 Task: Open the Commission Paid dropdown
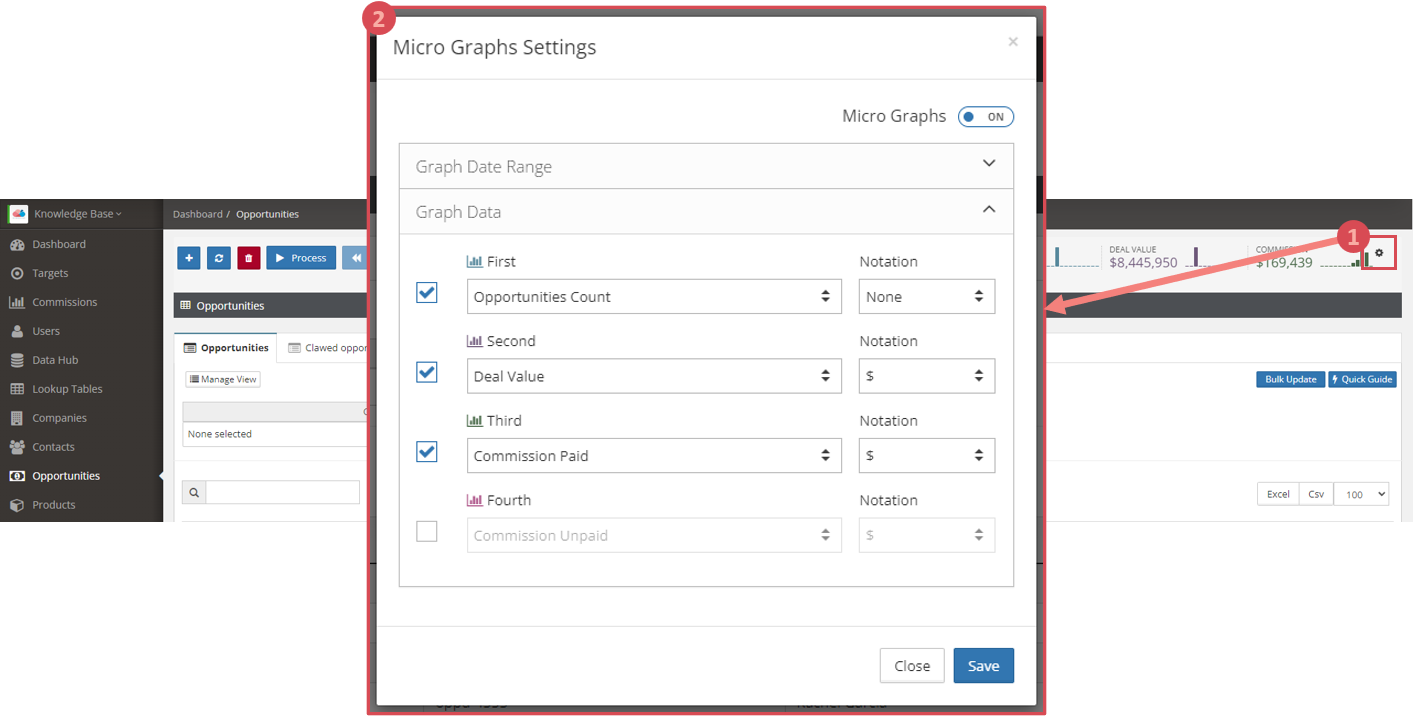pos(654,455)
